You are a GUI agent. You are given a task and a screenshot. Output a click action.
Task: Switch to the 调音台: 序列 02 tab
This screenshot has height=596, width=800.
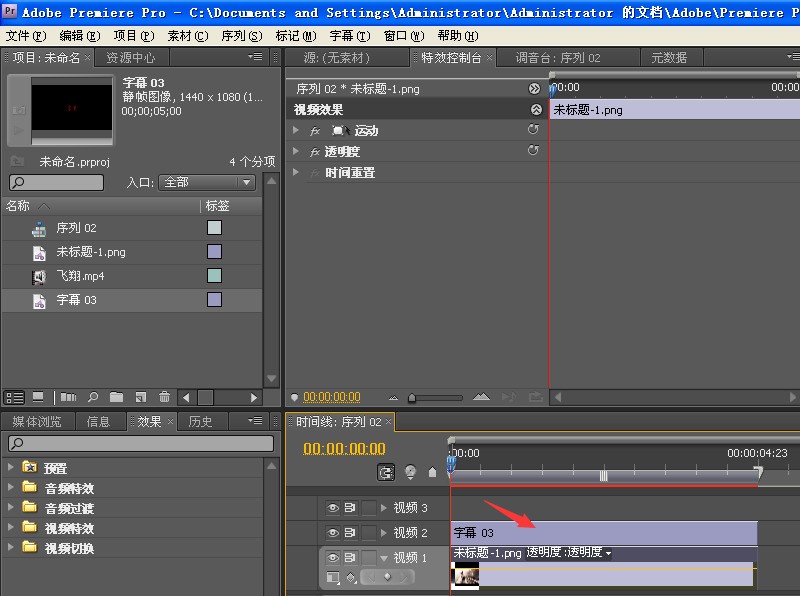pyautogui.click(x=558, y=58)
